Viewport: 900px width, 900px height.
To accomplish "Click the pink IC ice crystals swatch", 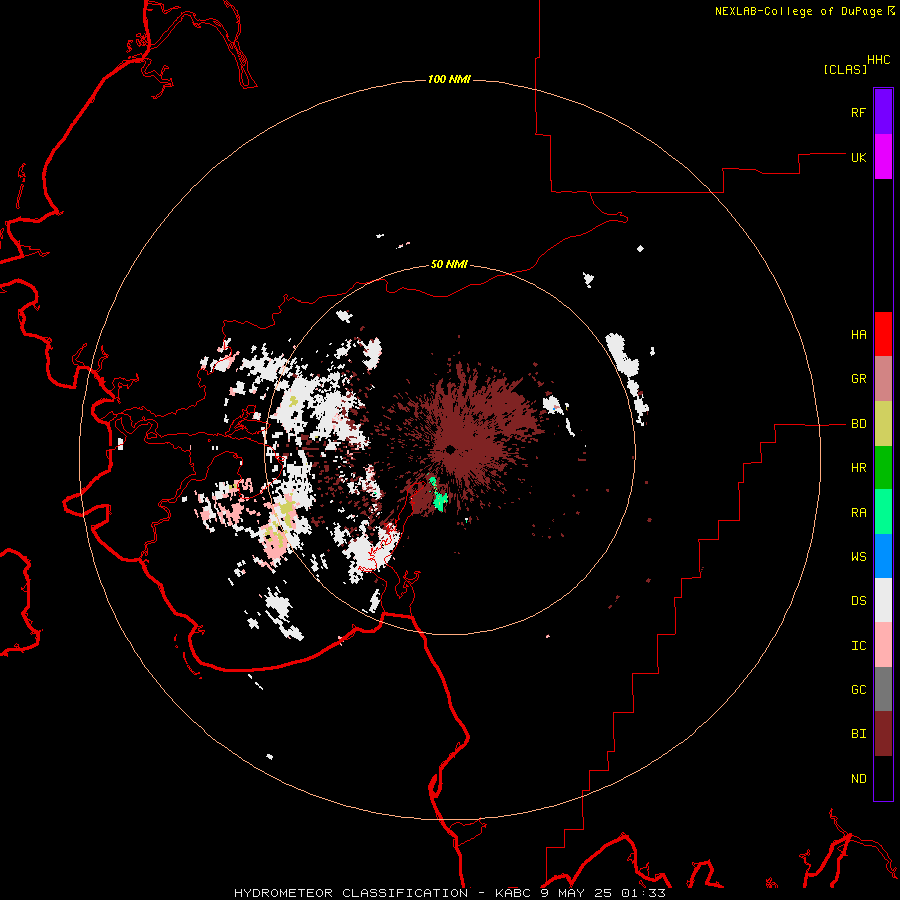I will (x=883, y=645).
